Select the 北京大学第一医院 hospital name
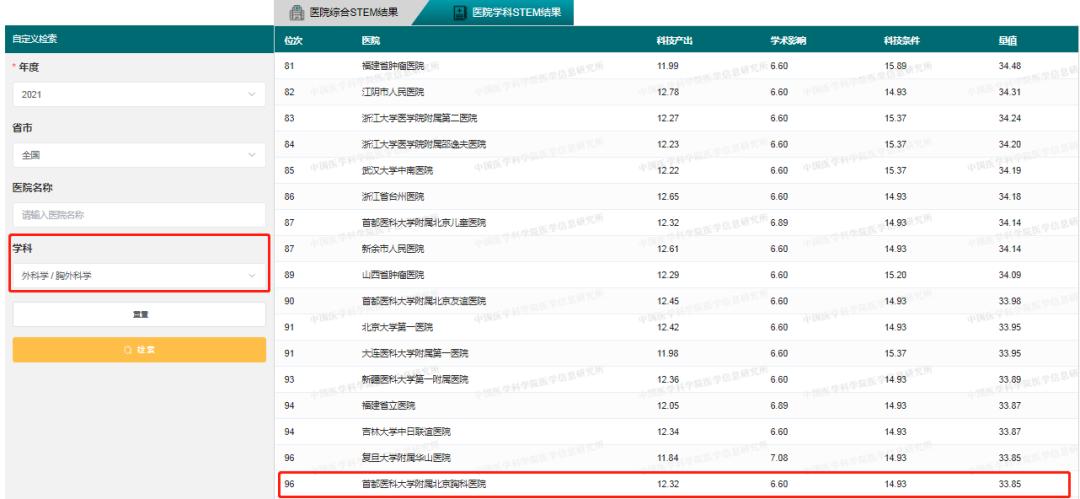The image size is (1080, 499). pyautogui.click(x=397, y=327)
